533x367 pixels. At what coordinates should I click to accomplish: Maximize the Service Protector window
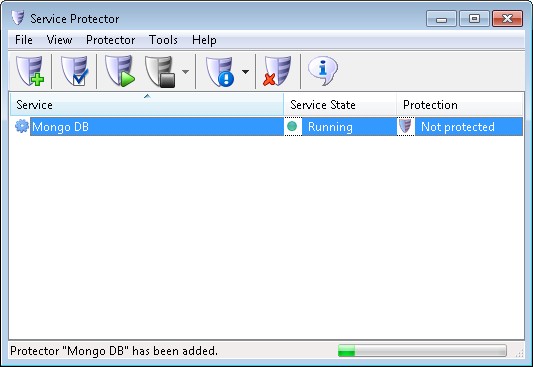[x=474, y=18]
